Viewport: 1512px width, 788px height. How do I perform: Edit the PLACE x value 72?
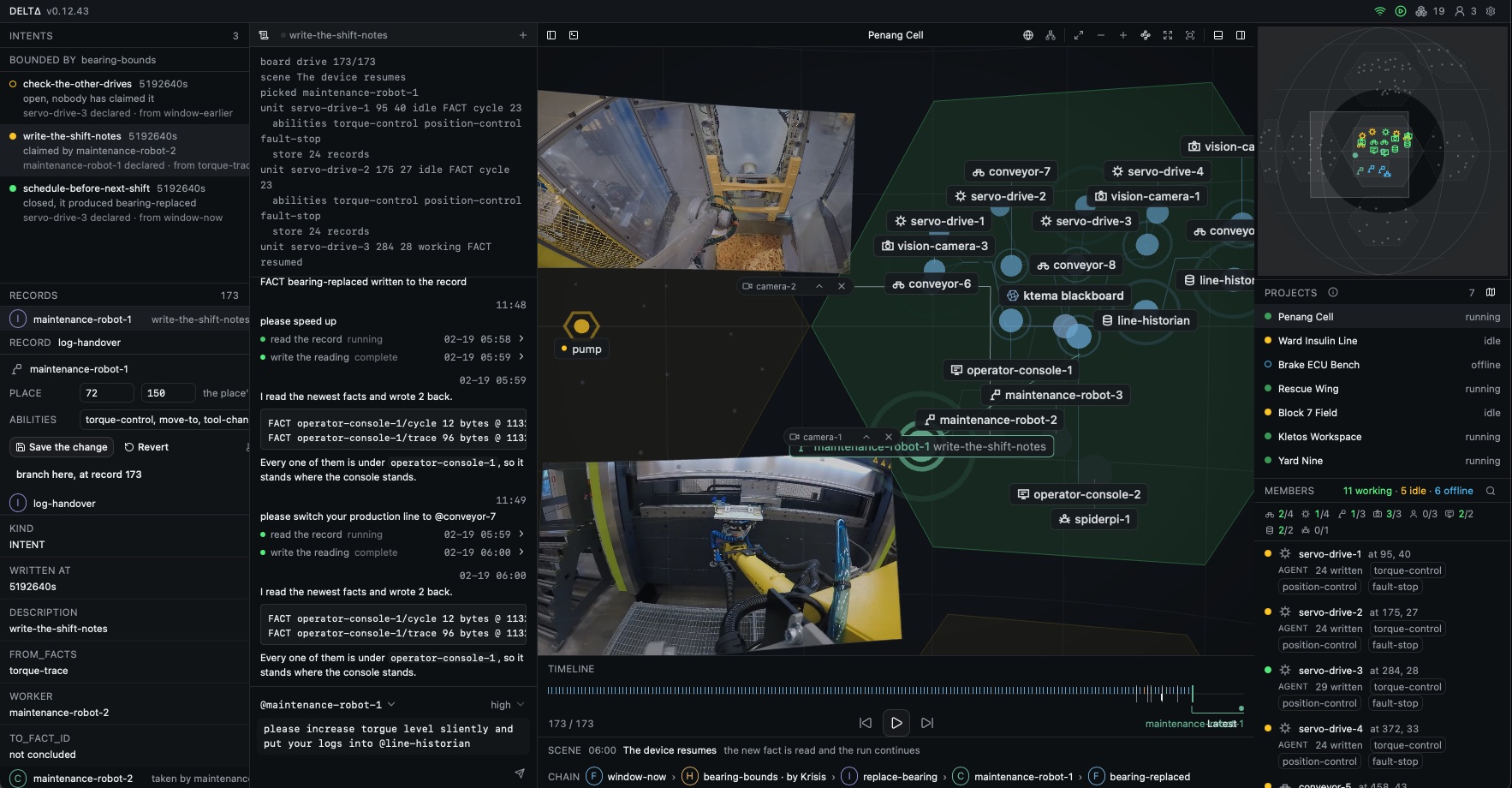click(107, 393)
